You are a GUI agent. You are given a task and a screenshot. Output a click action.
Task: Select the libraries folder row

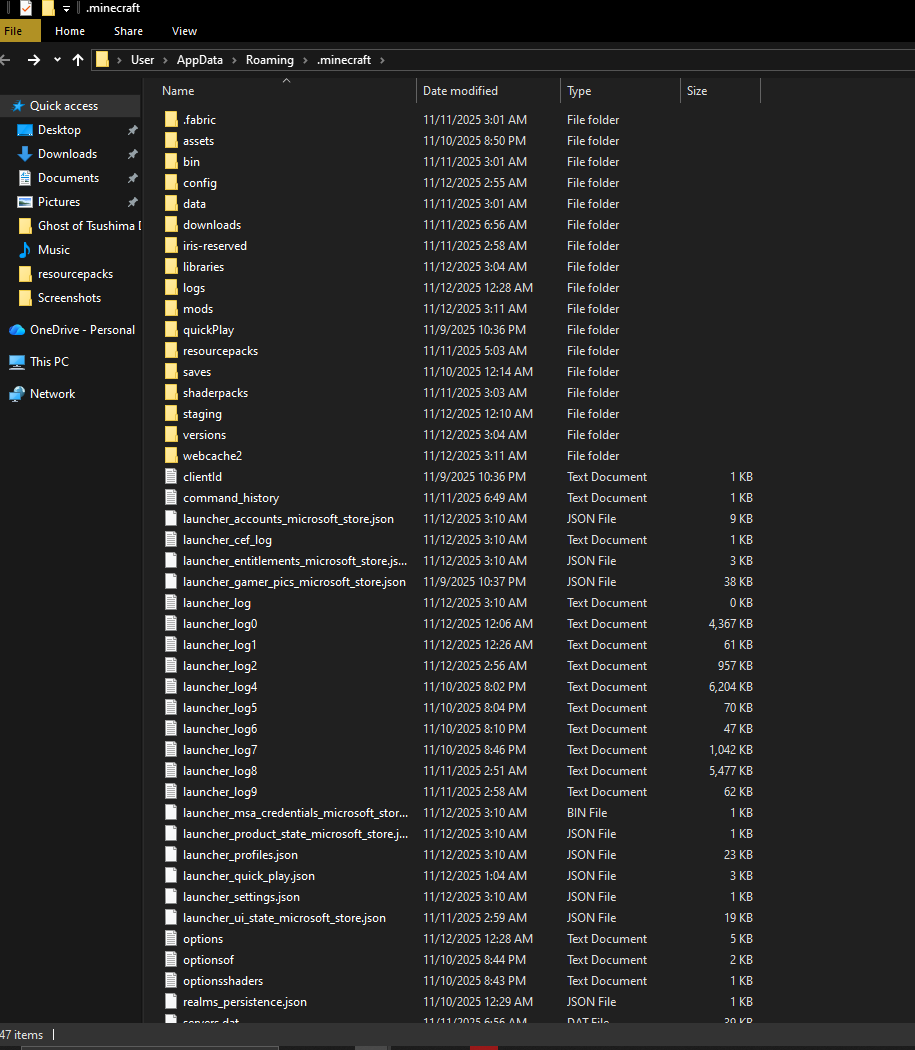point(461,267)
